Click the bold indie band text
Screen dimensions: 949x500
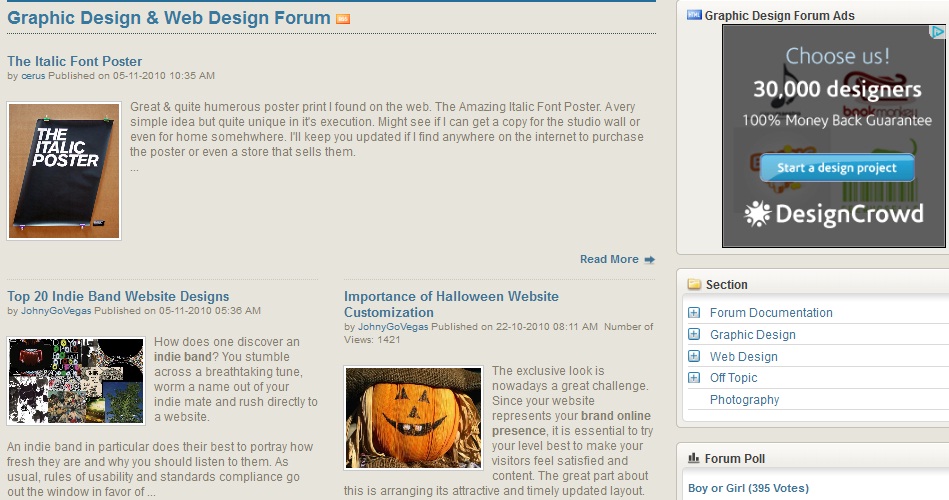pyautogui.click(x=183, y=357)
